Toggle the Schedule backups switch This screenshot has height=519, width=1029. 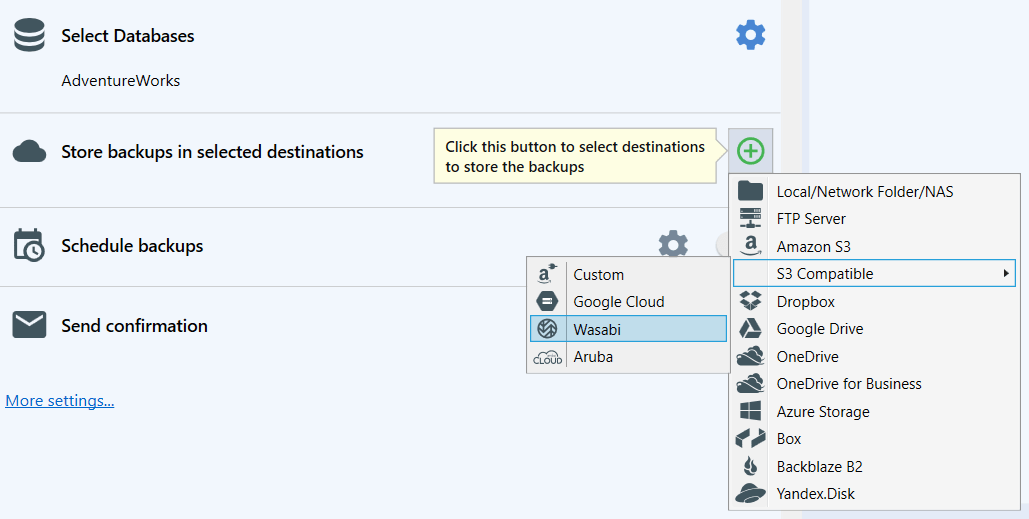coord(722,245)
